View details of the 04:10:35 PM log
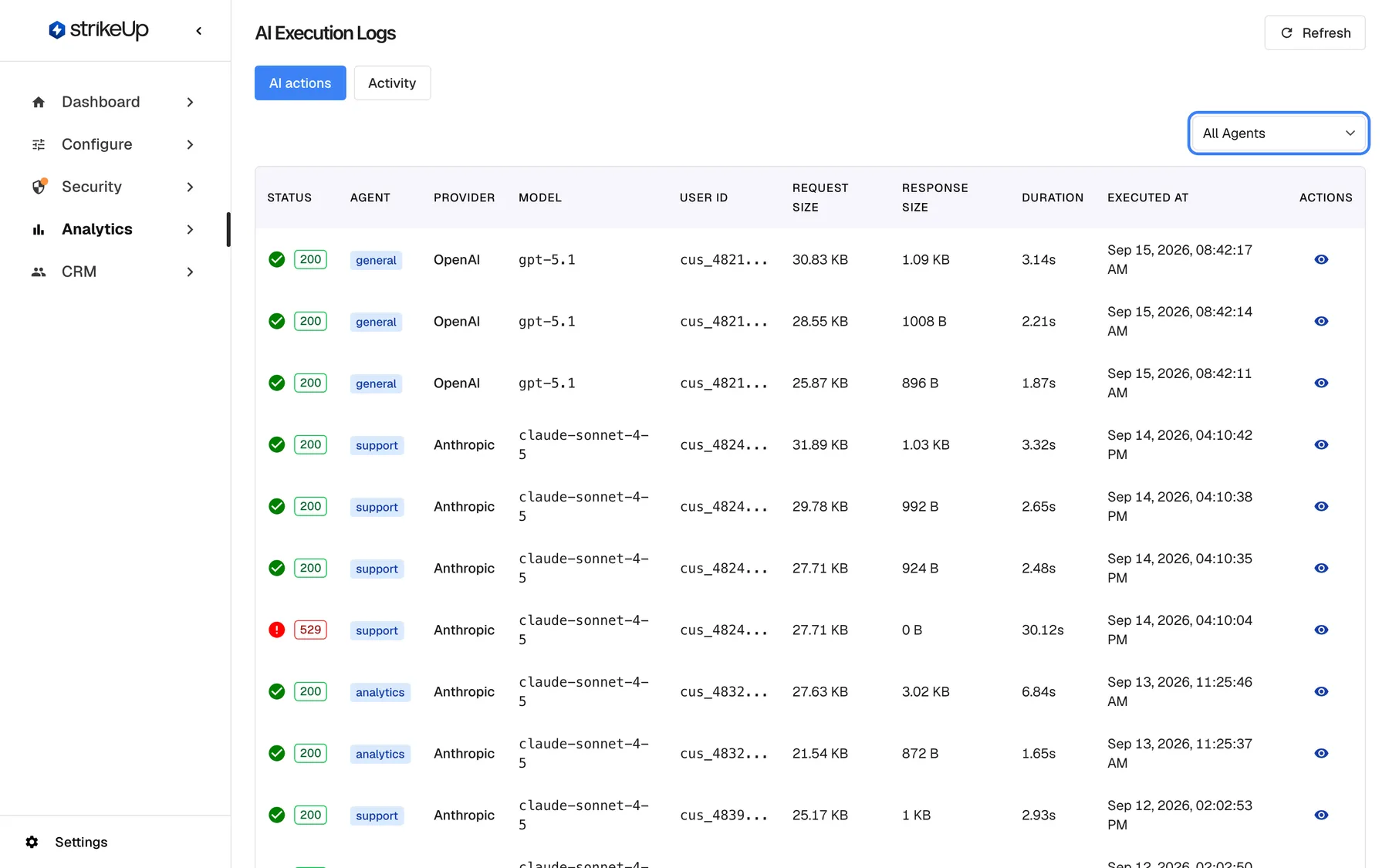 point(1321,568)
